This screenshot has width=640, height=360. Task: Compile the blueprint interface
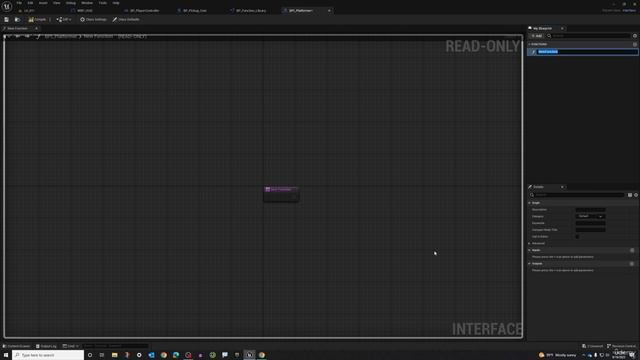pyautogui.click(x=37, y=19)
